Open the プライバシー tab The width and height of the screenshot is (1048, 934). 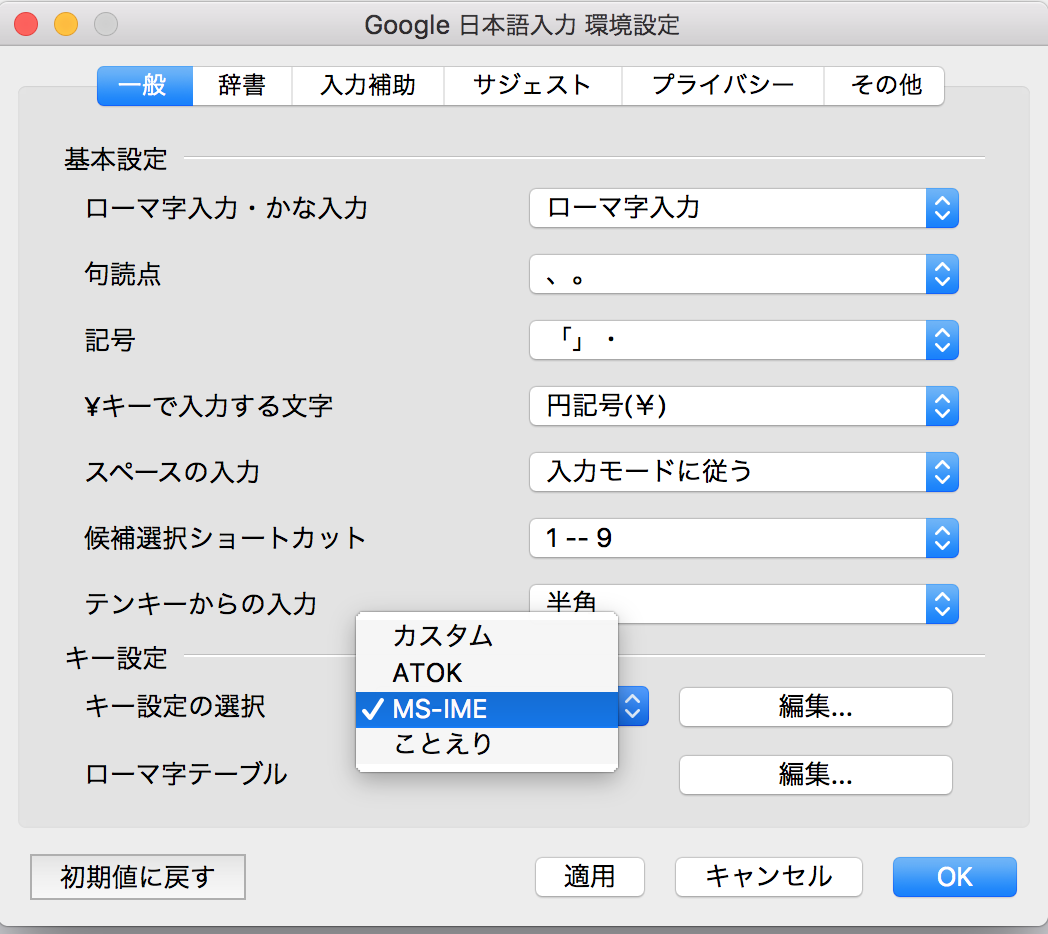tap(723, 86)
